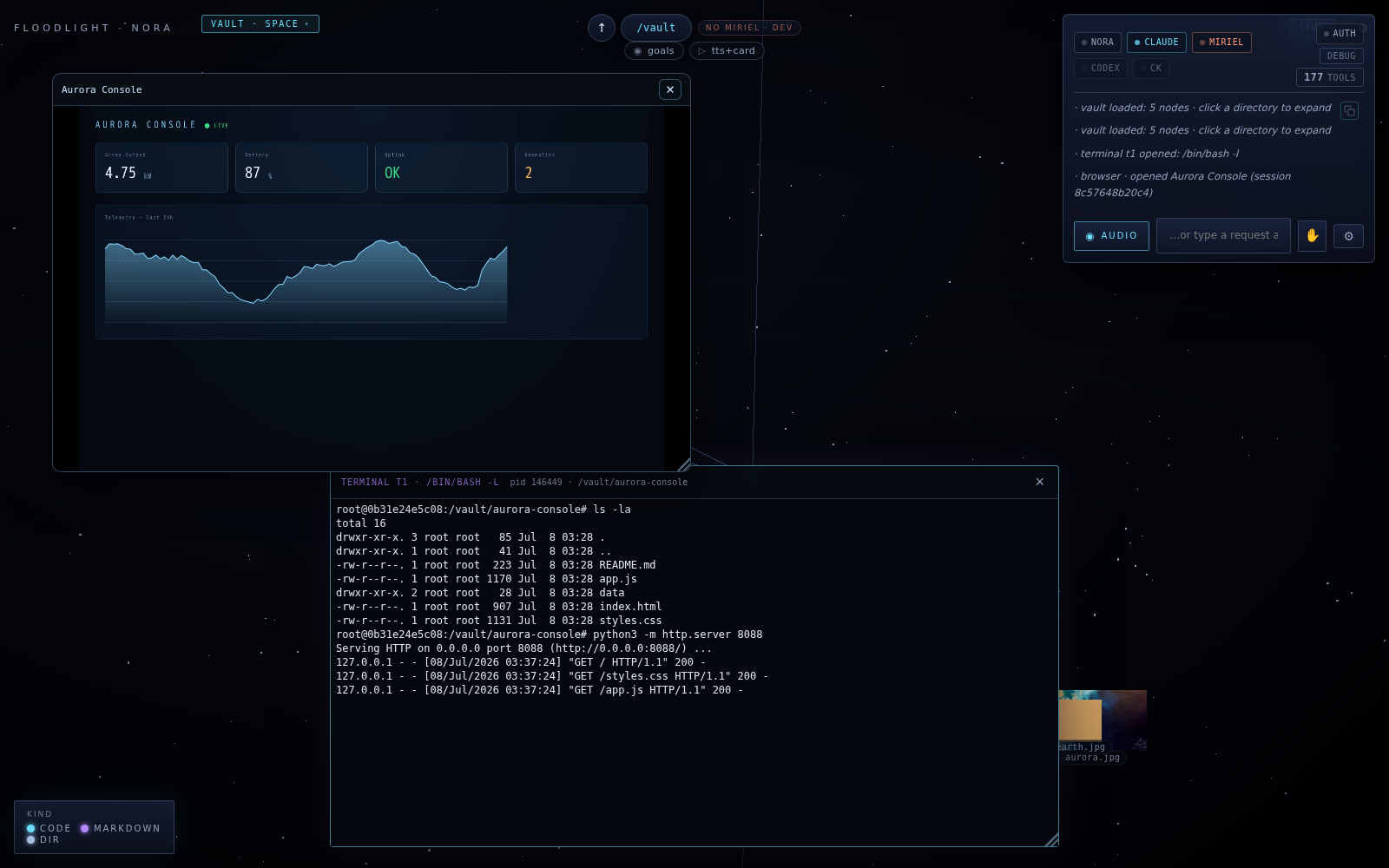1389x868 pixels.
Task: Toggle the AUTH status chip
Action: coord(1340,34)
